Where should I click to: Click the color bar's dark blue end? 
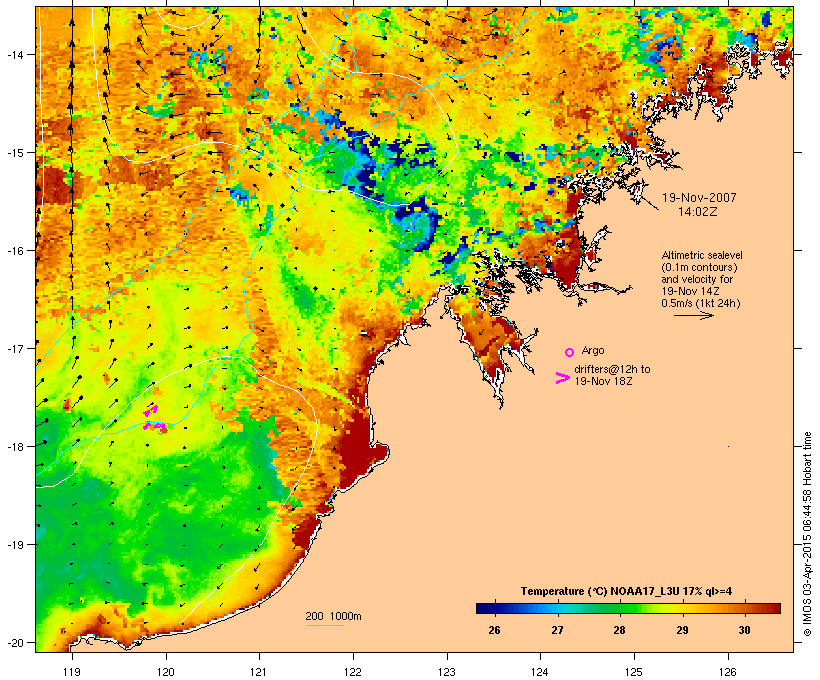(484, 608)
